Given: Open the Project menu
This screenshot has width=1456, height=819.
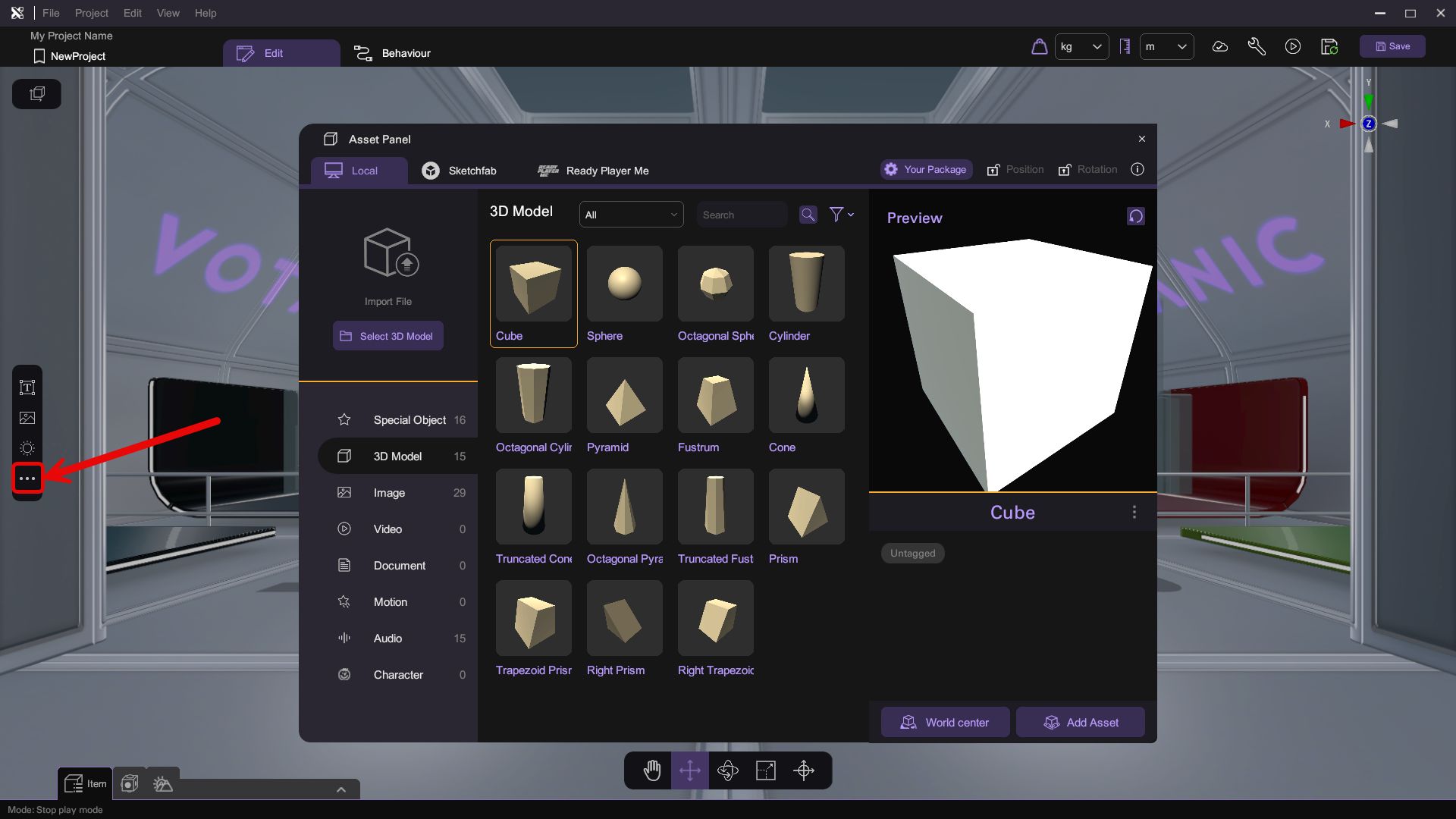Looking at the screenshot, I should point(91,13).
